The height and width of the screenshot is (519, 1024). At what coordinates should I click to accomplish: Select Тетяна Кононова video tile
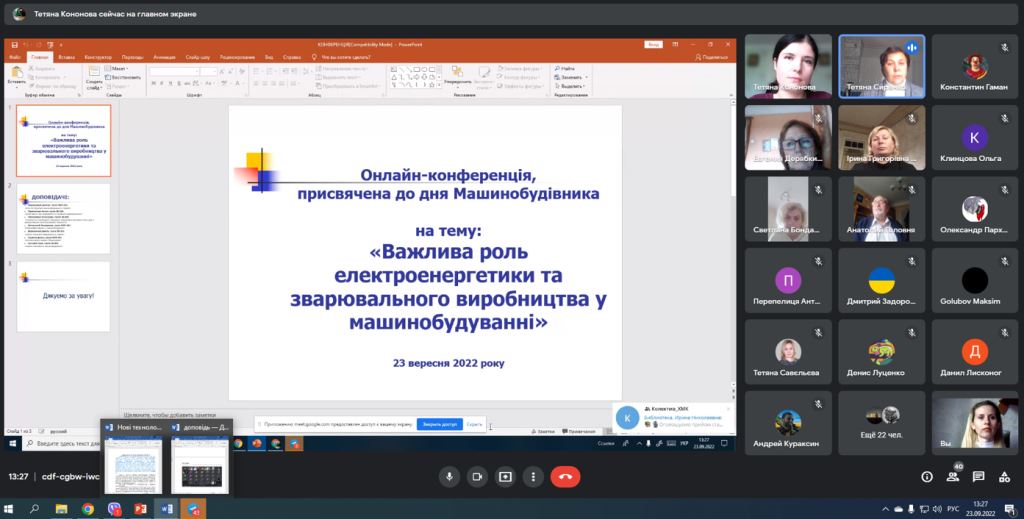[788, 67]
